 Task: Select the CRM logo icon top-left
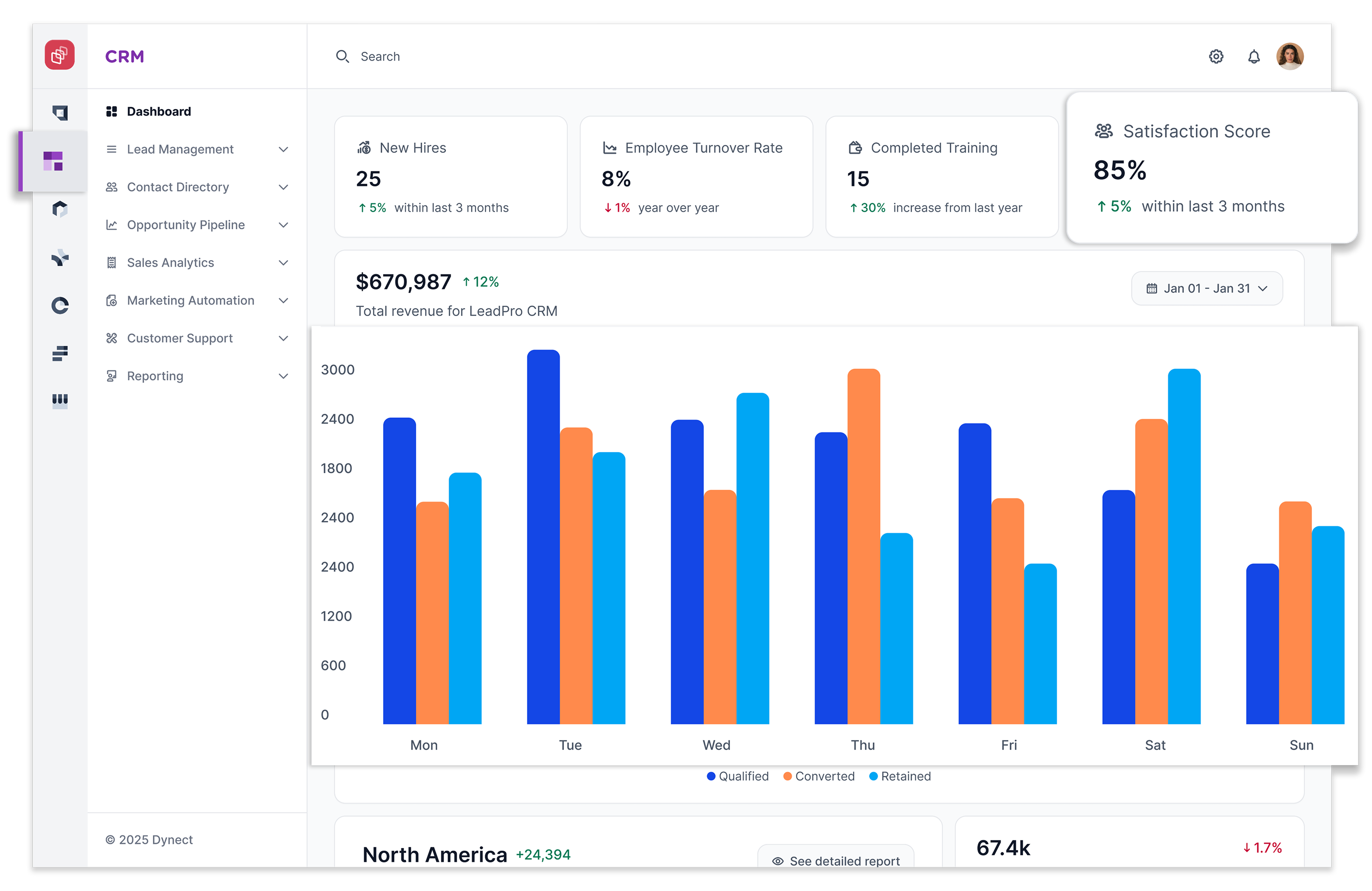click(59, 55)
